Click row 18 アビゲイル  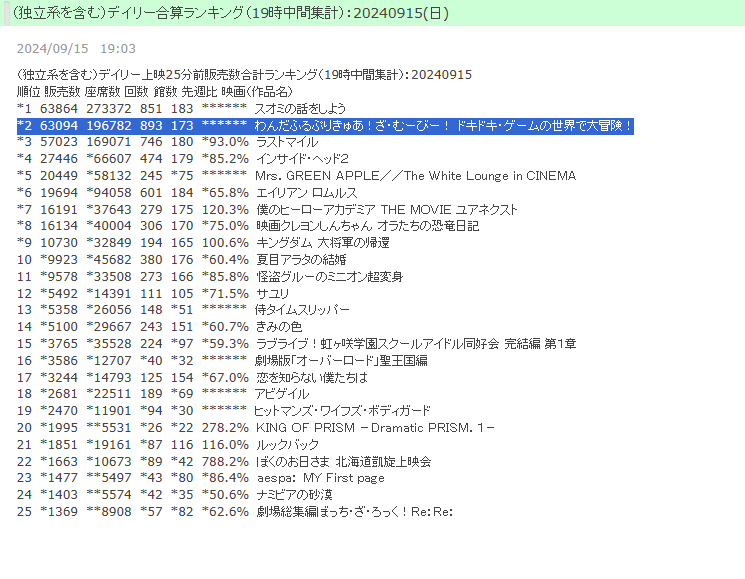tap(163, 394)
